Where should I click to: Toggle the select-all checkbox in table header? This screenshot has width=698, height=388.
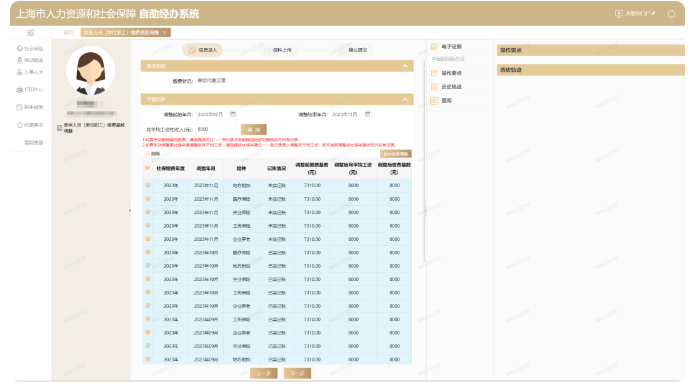(147, 168)
